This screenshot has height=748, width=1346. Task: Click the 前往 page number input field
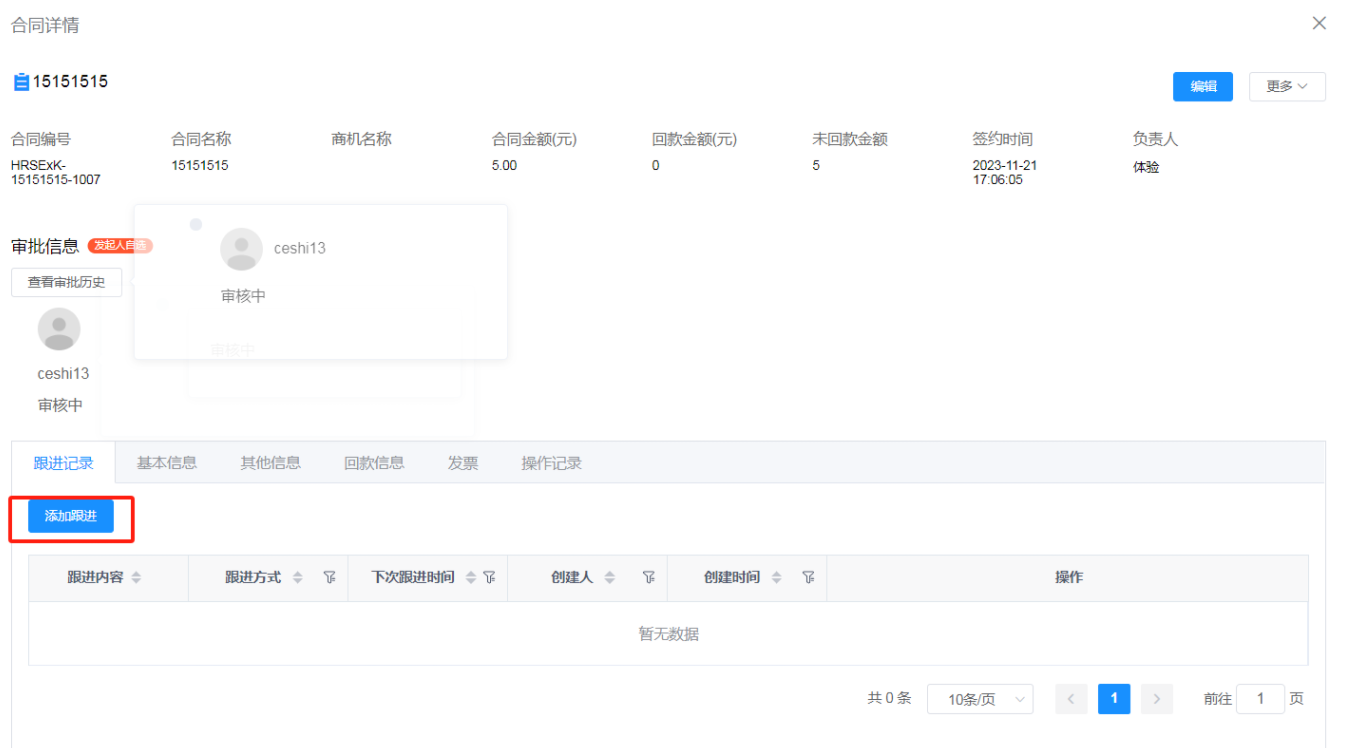coord(1261,698)
